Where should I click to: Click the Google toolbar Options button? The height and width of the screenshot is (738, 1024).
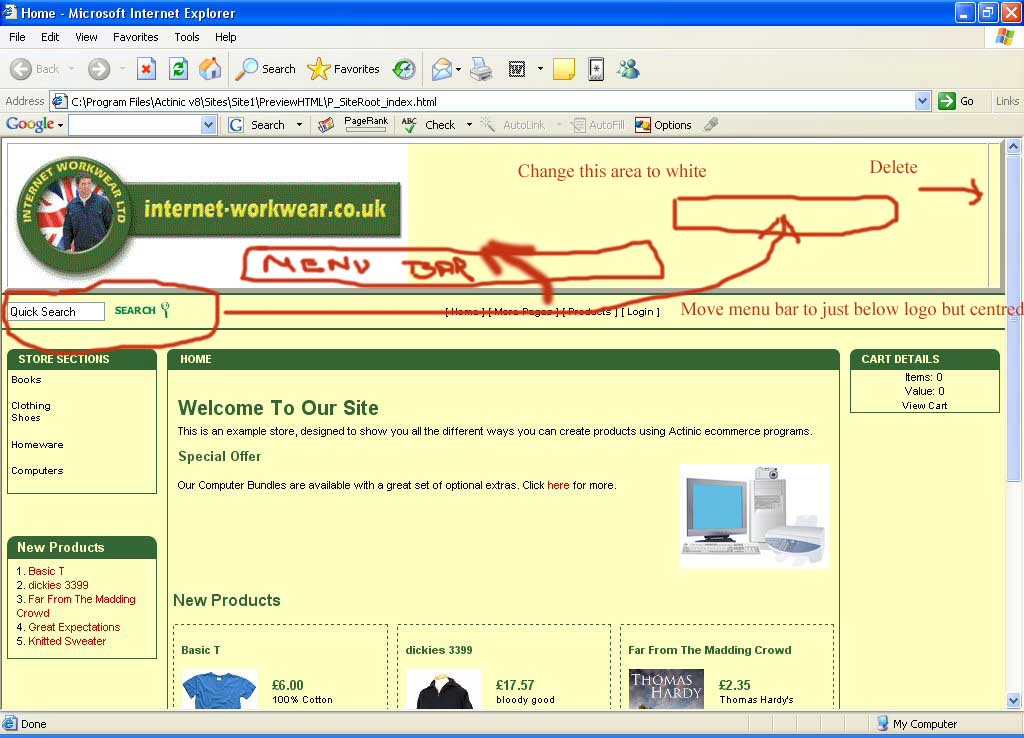coord(663,125)
